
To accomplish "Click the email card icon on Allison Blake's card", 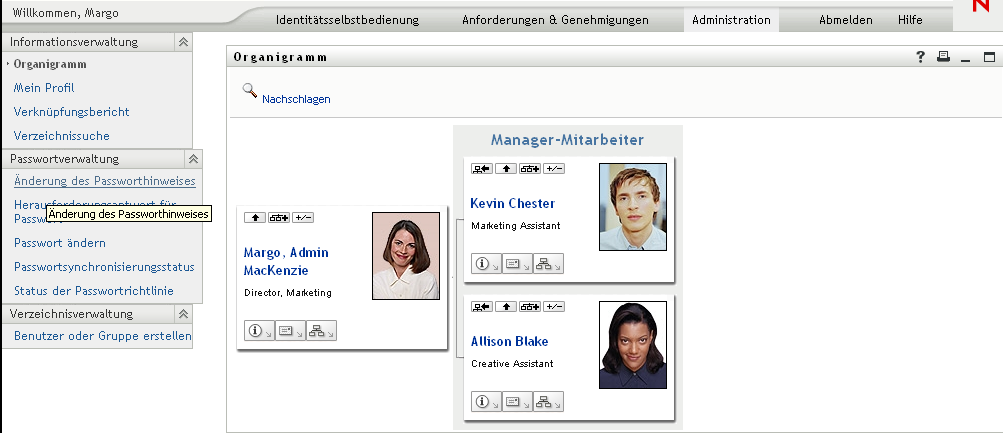I will pos(517,402).
